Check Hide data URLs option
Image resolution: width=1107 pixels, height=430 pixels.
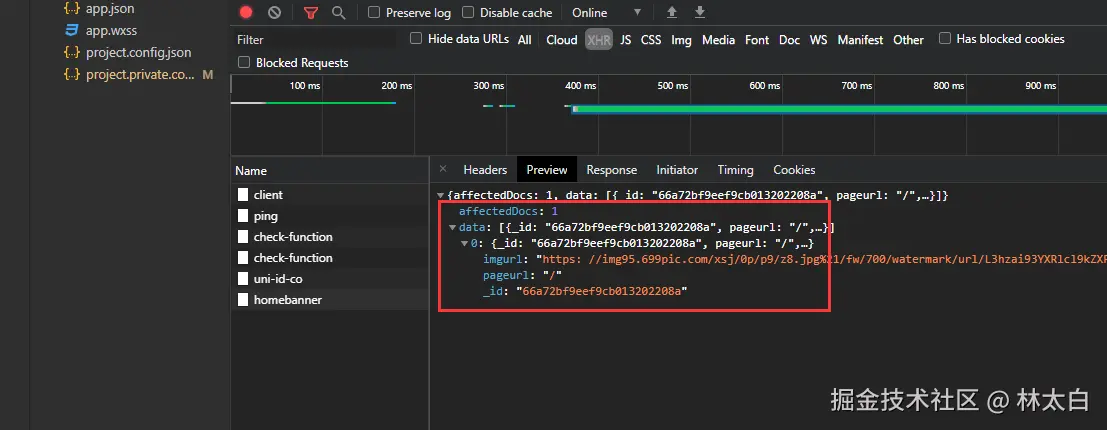pyautogui.click(x=416, y=38)
